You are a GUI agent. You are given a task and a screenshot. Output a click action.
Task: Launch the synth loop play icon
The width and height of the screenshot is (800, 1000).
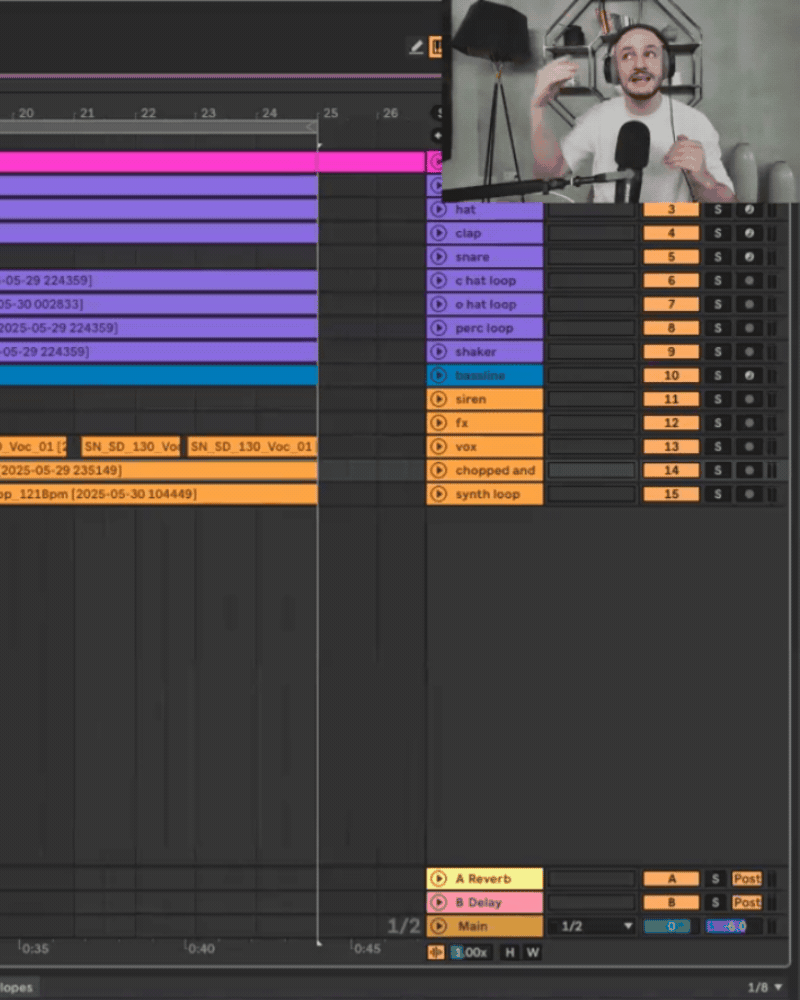438,494
